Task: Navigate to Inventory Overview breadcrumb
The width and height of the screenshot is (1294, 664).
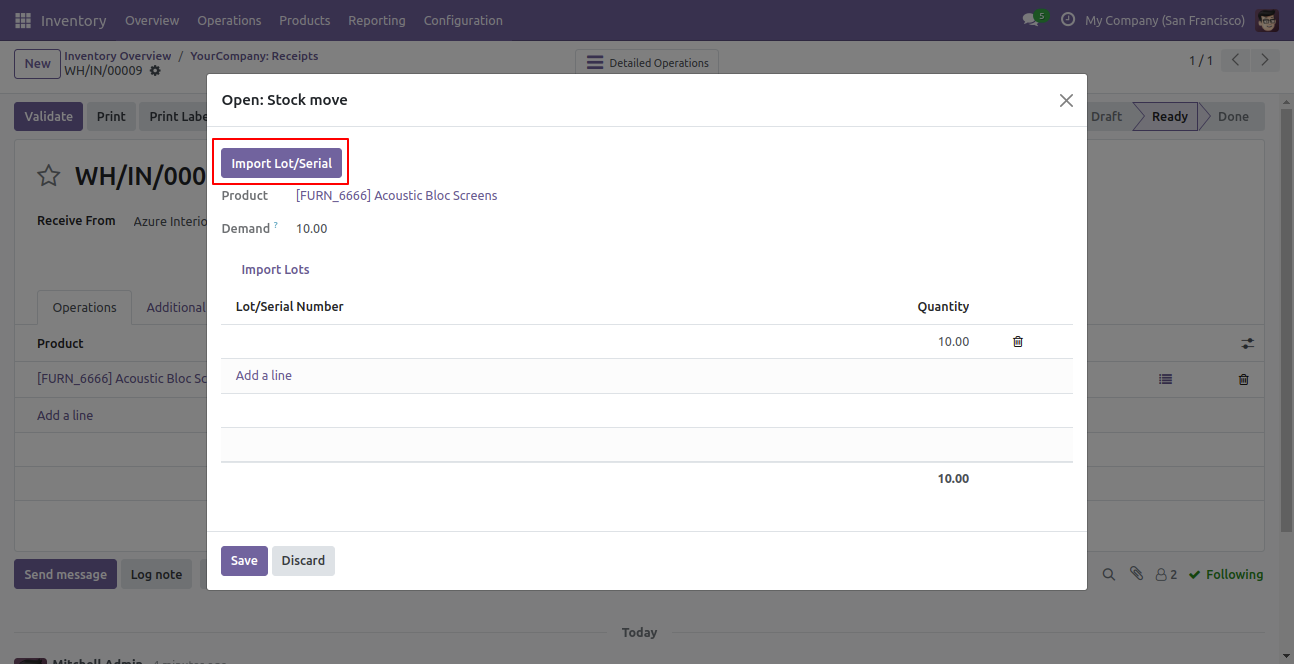Action: pos(118,56)
